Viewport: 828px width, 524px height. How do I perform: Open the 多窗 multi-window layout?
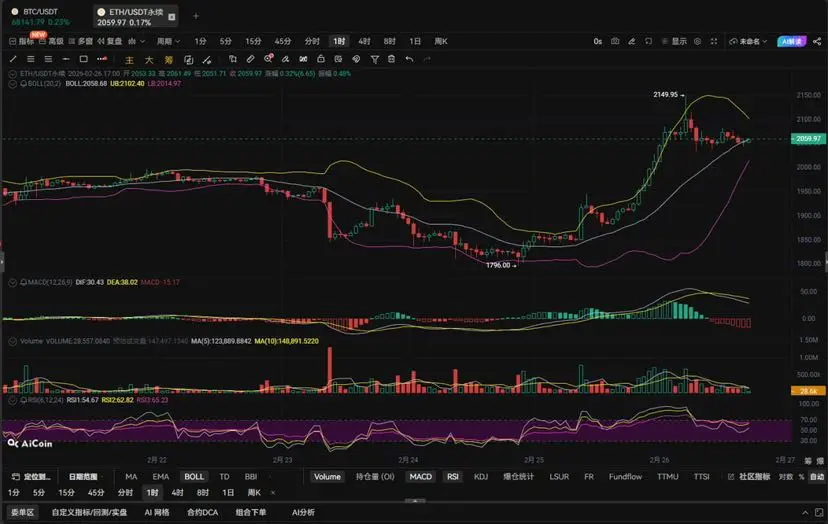(81, 41)
